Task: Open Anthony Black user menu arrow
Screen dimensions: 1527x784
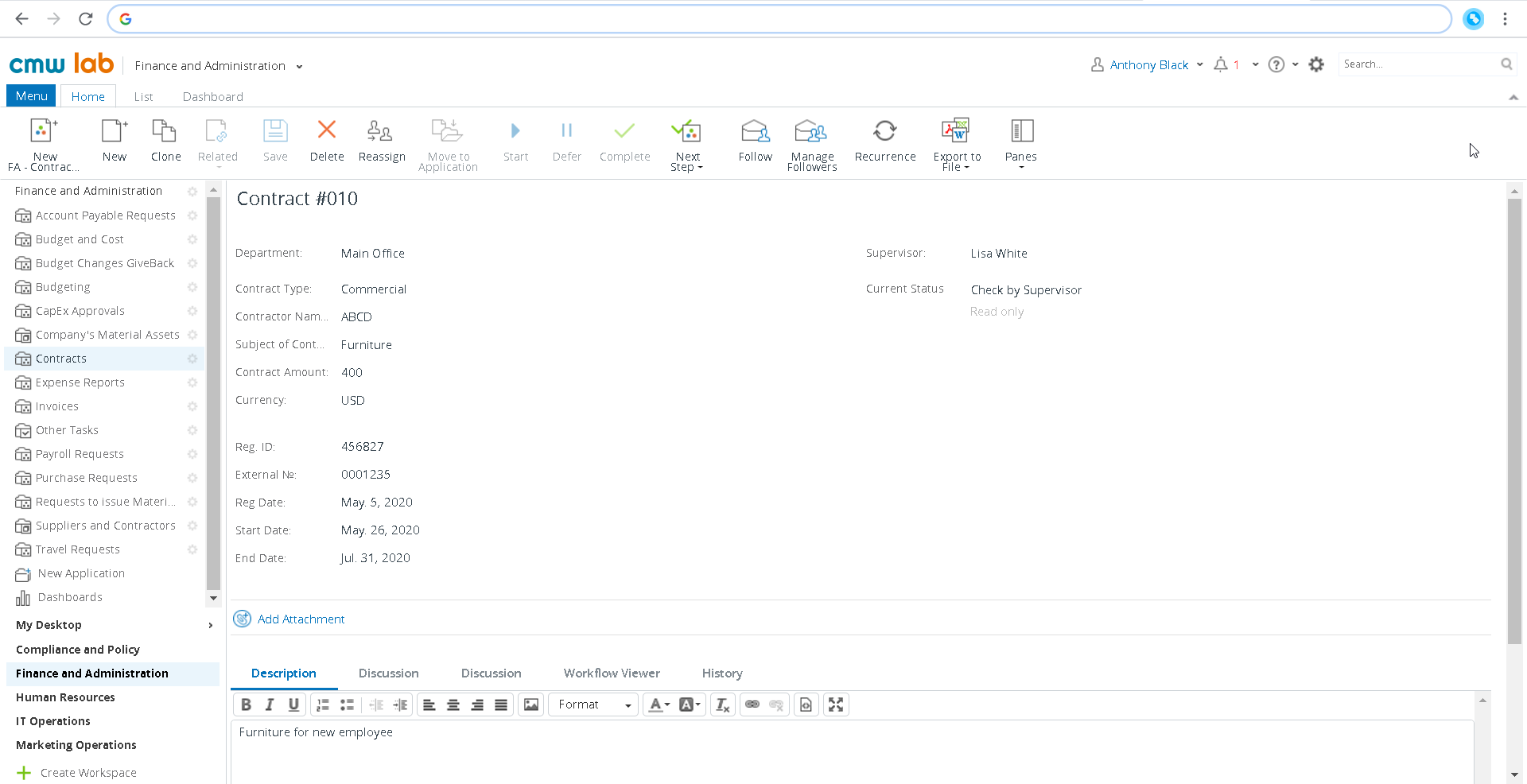Action: coord(1199,64)
